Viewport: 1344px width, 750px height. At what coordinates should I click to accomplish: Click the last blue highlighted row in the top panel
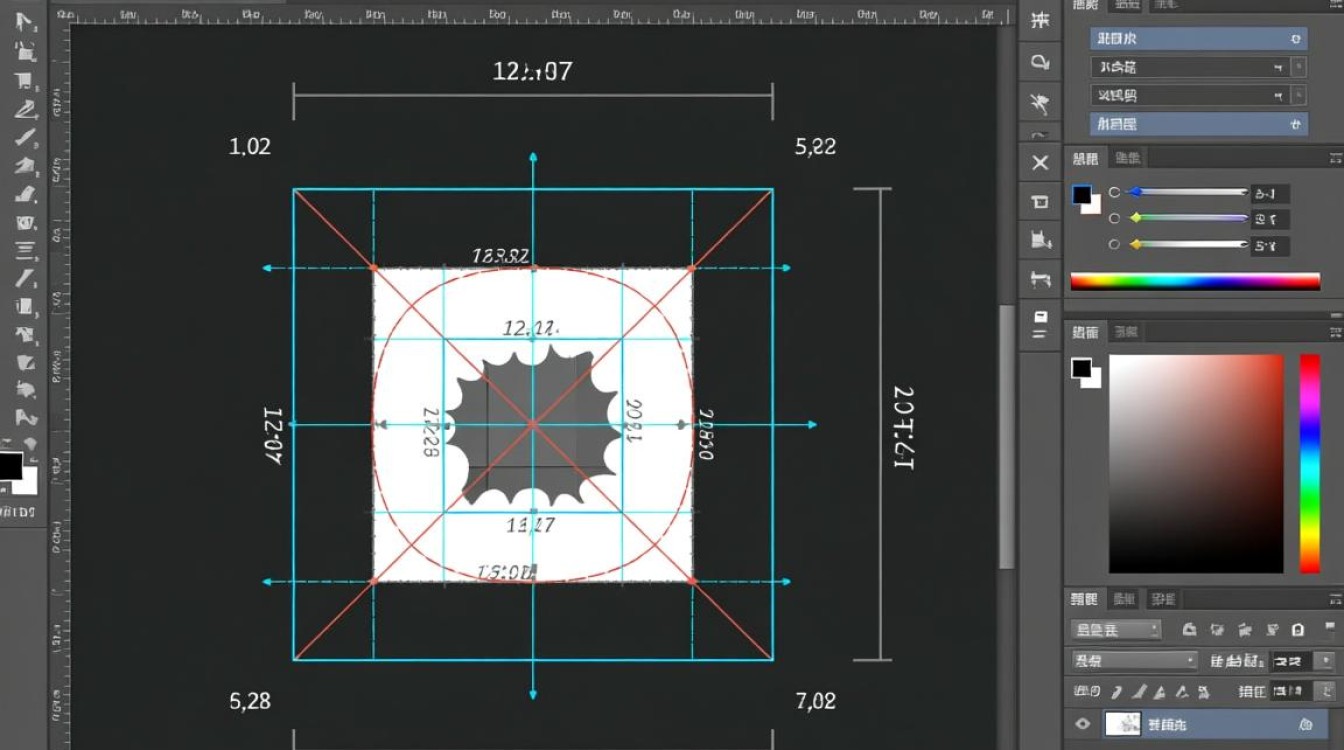(1198, 124)
